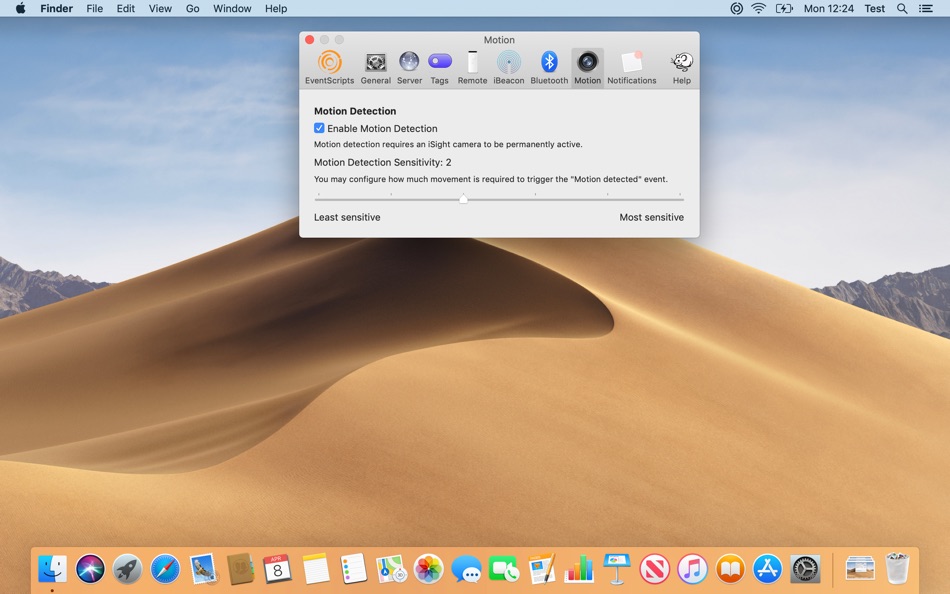Image resolution: width=950 pixels, height=594 pixels.
Task: Open the Wi-Fi status menu
Action: tap(758, 8)
